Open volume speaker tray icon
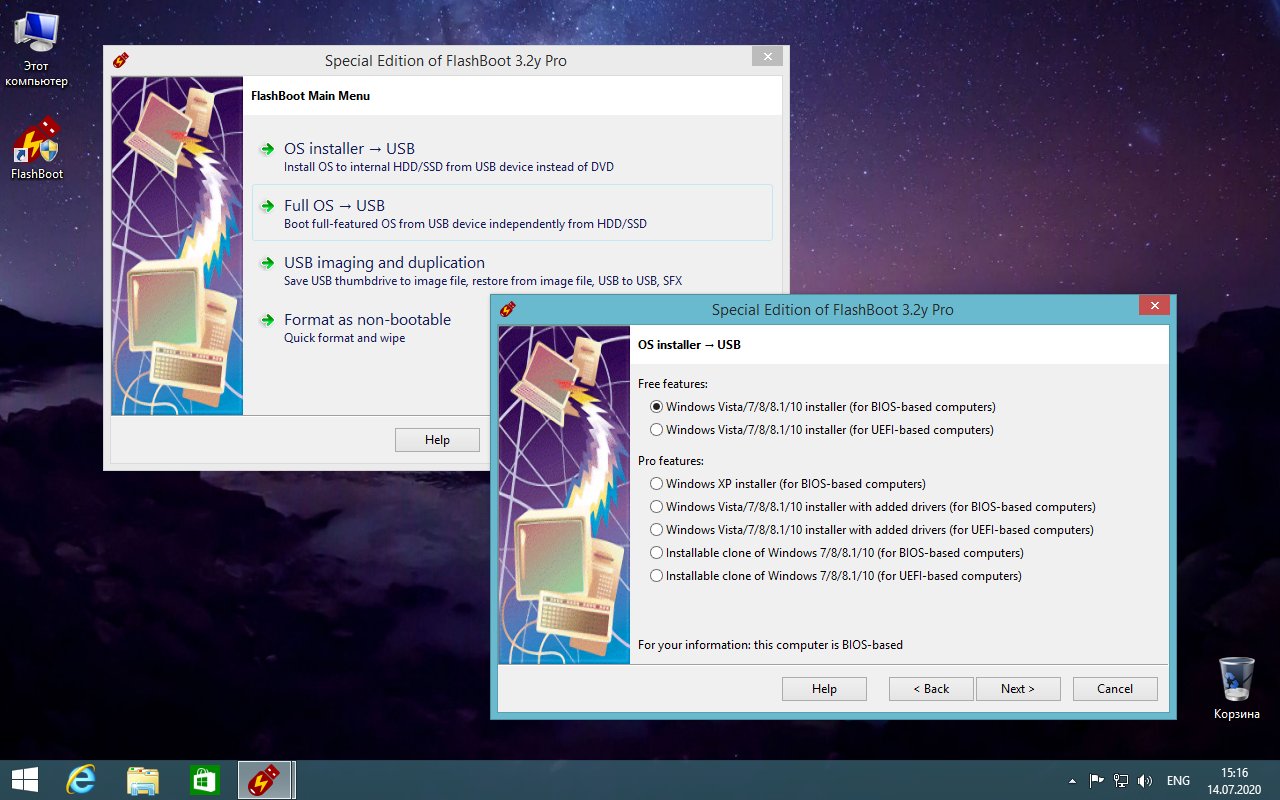Screen dimensions: 1280x800 [1145, 781]
